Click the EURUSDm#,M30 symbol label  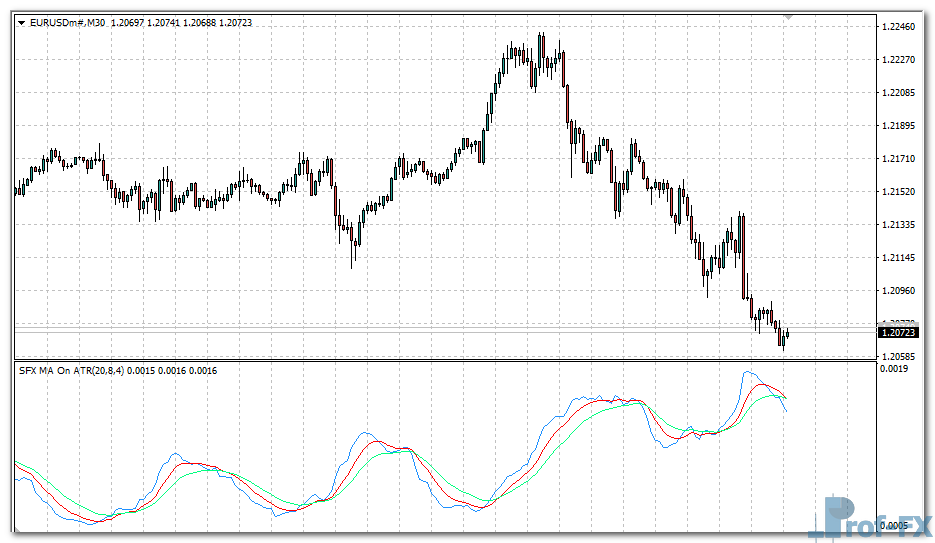point(68,22)
